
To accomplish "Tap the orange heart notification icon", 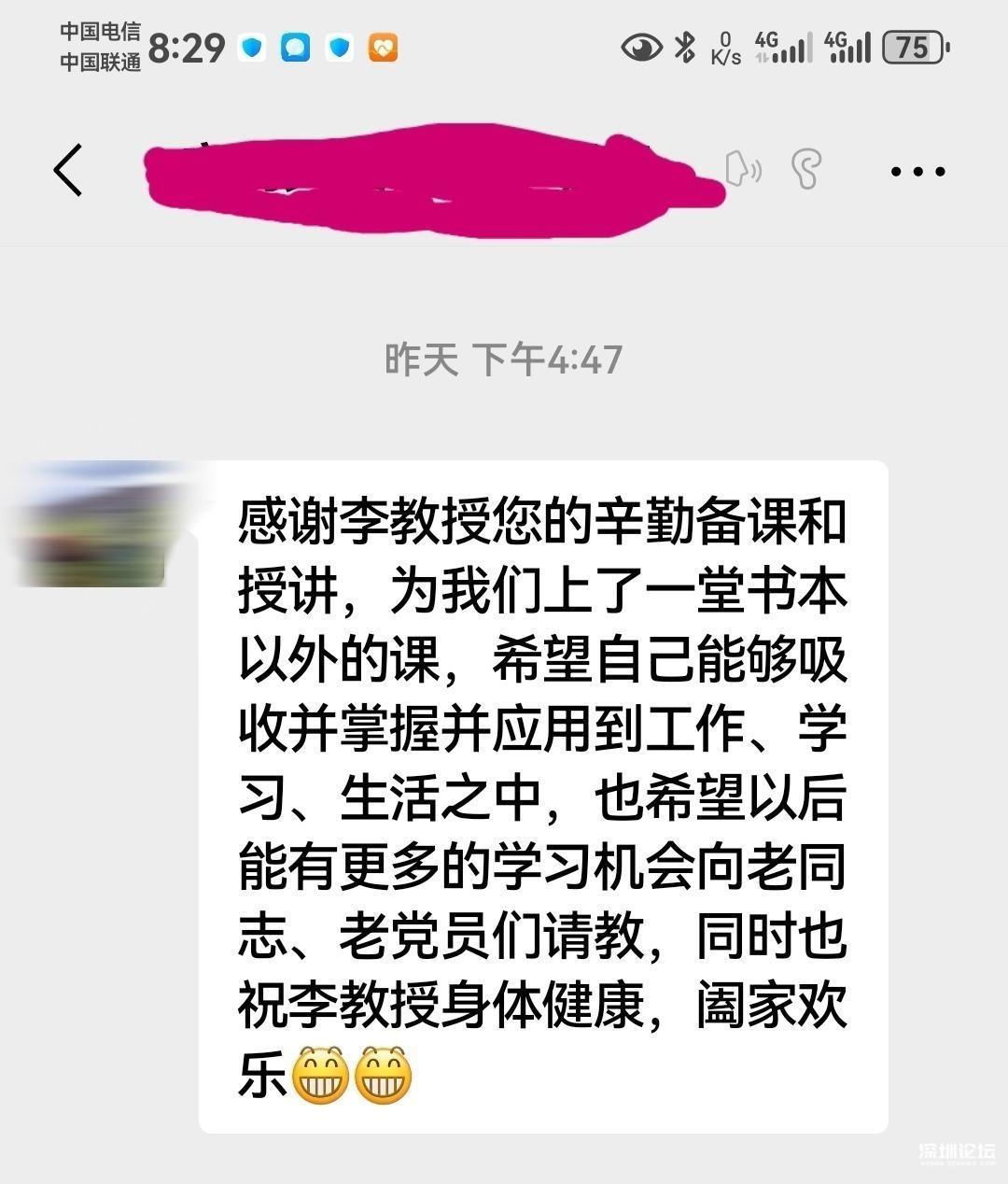I will point(383,47).
